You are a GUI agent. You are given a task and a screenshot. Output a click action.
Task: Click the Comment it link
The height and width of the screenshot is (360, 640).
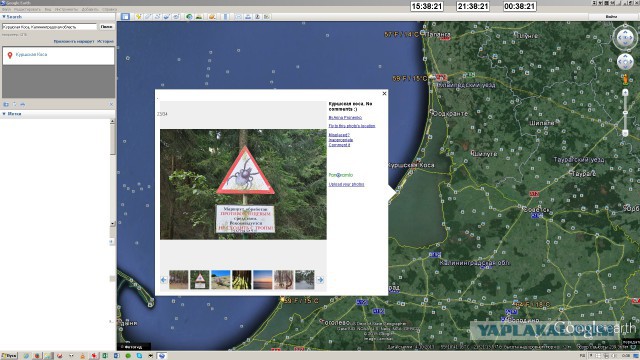[x=340, y=144]
